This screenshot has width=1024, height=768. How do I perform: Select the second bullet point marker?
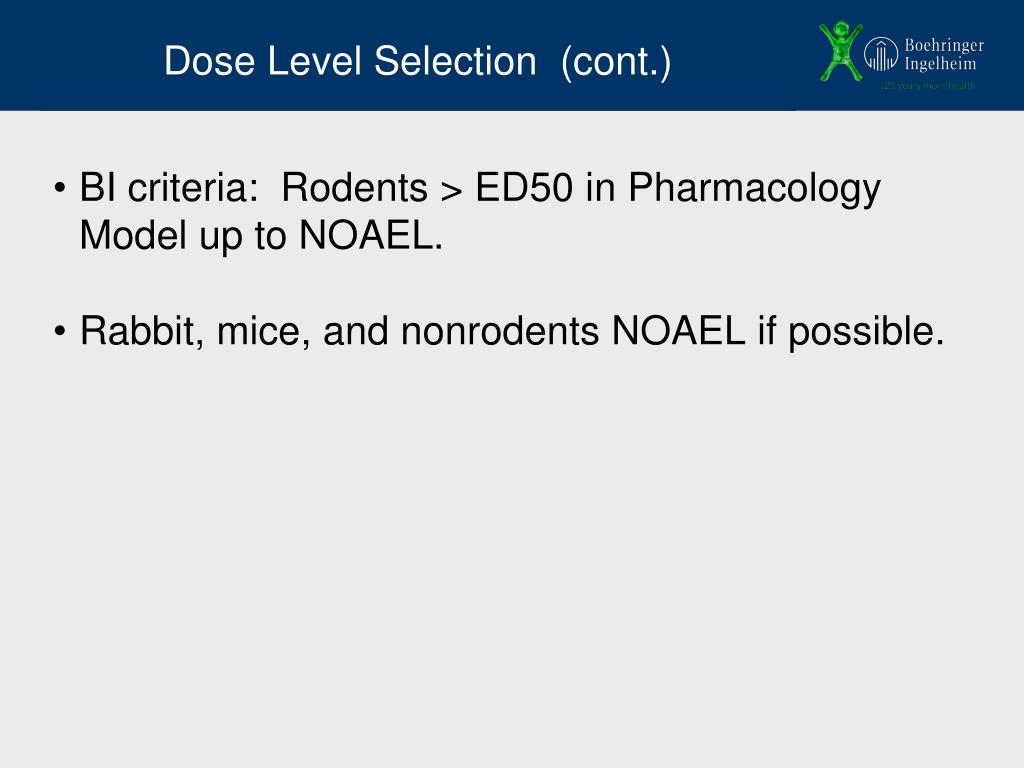coord(60,331)
